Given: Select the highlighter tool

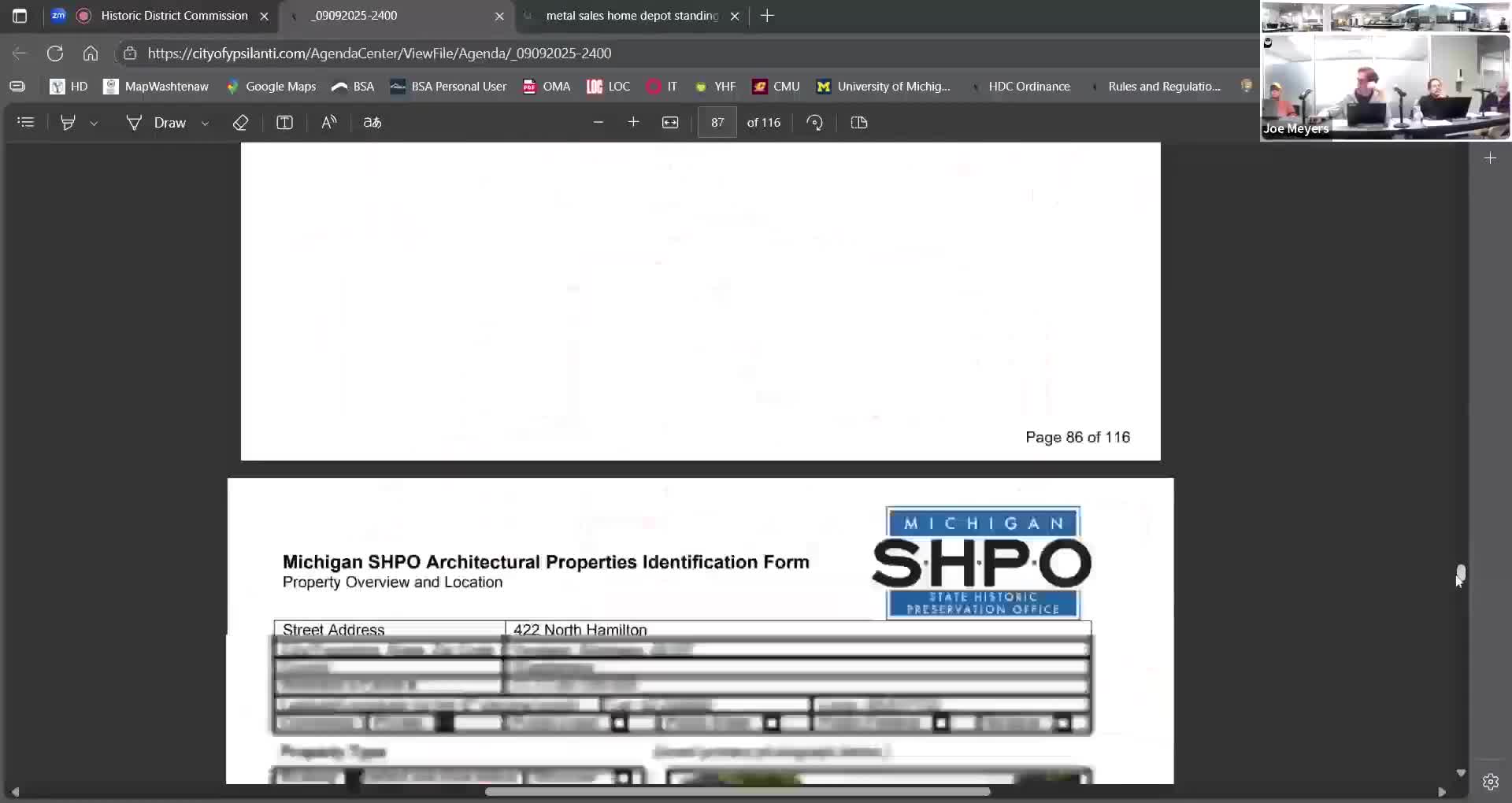Looking at the screenshot, I should (x=68, y=123).
